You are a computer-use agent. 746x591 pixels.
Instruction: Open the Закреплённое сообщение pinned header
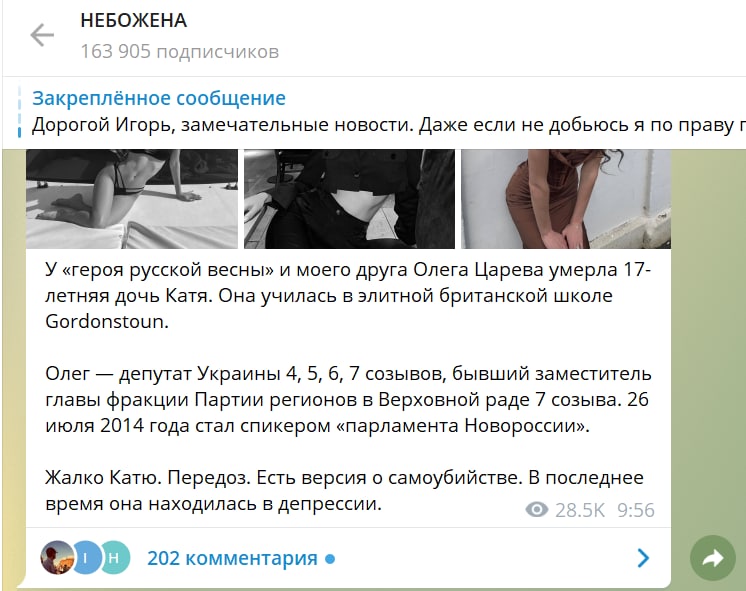[159, 98]
